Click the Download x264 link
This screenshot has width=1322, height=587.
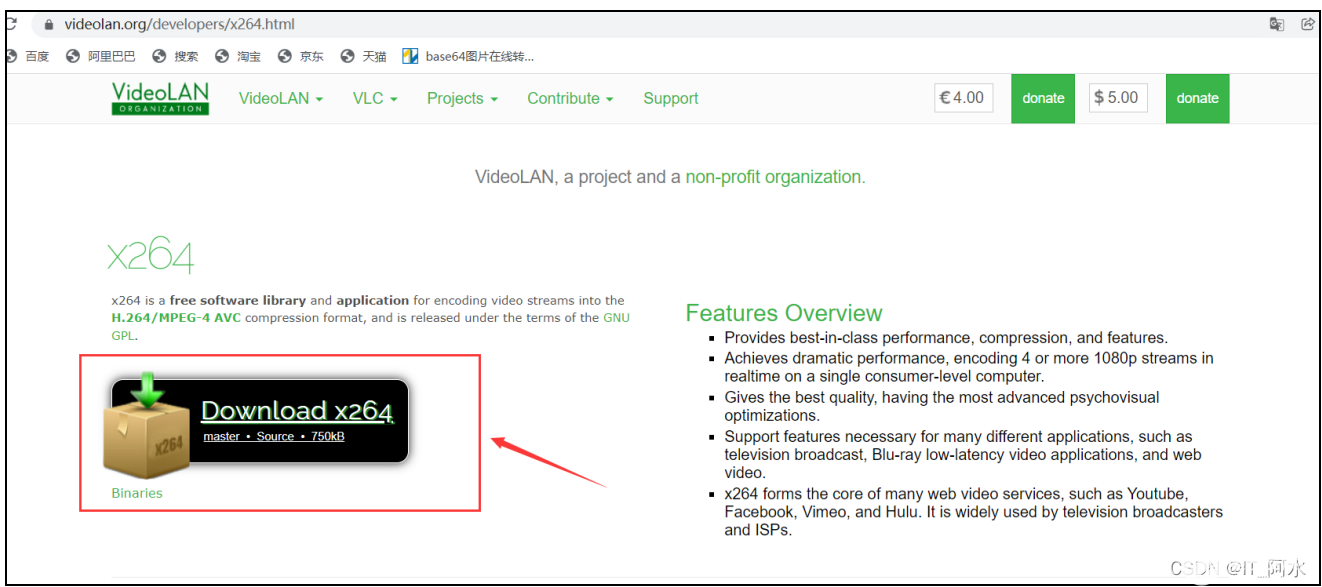pyautogui.click(x=297, y=411)
